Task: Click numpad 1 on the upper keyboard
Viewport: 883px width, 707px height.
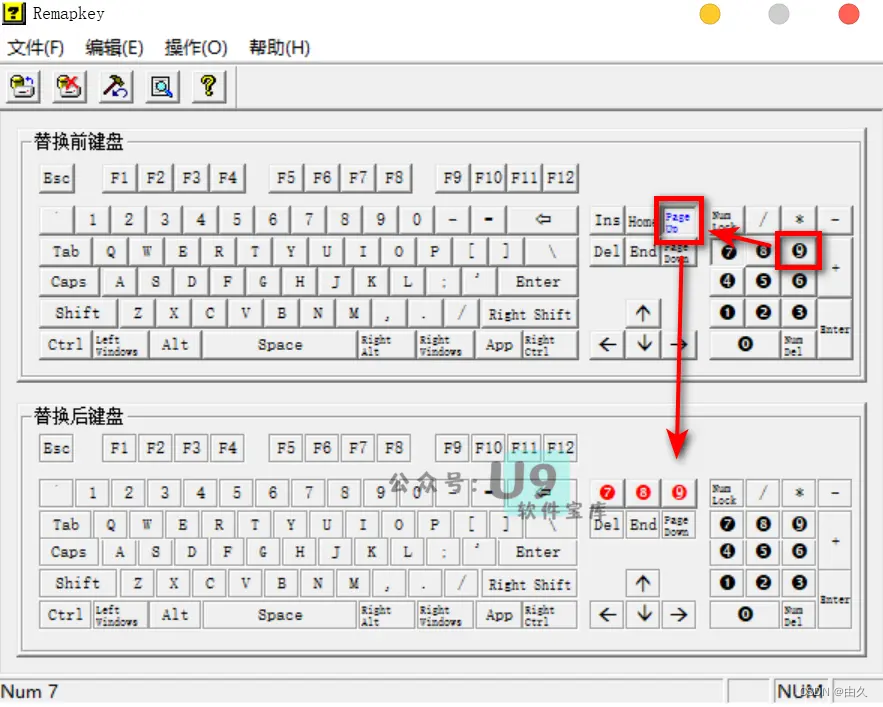Action: (x=728, y=313)
